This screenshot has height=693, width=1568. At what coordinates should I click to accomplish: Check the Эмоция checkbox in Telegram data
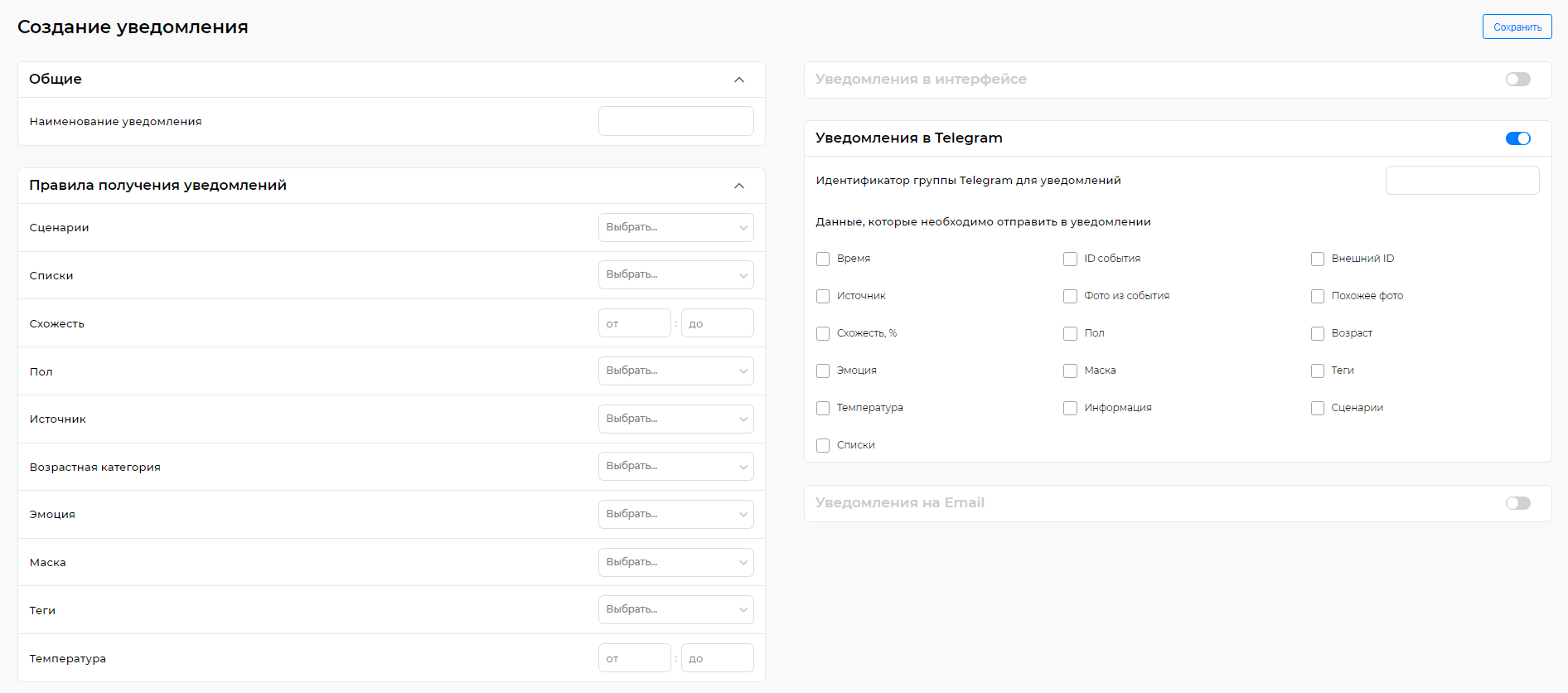823,371
